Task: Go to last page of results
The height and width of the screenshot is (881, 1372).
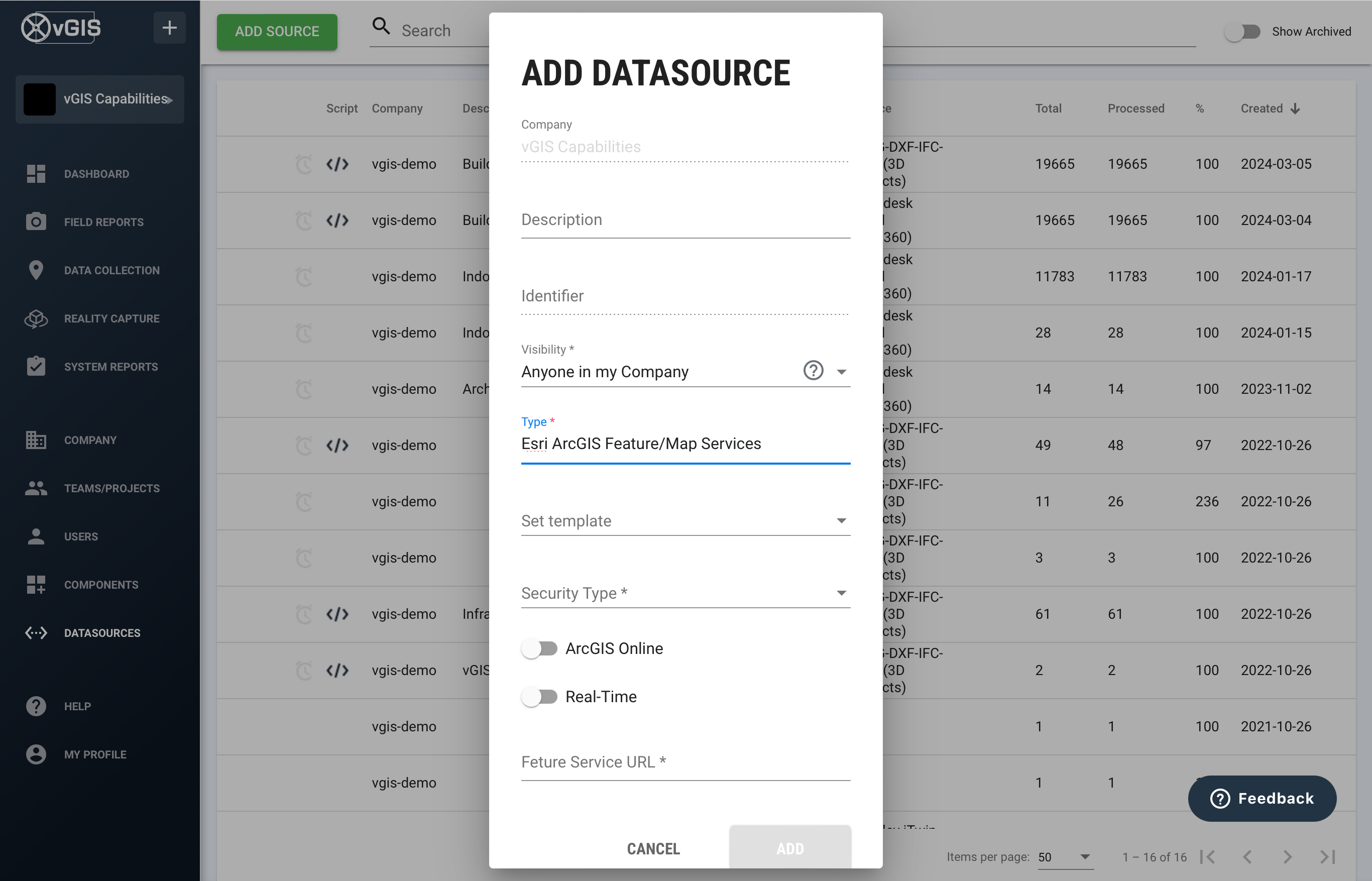Action: (x=1327, y=857)
